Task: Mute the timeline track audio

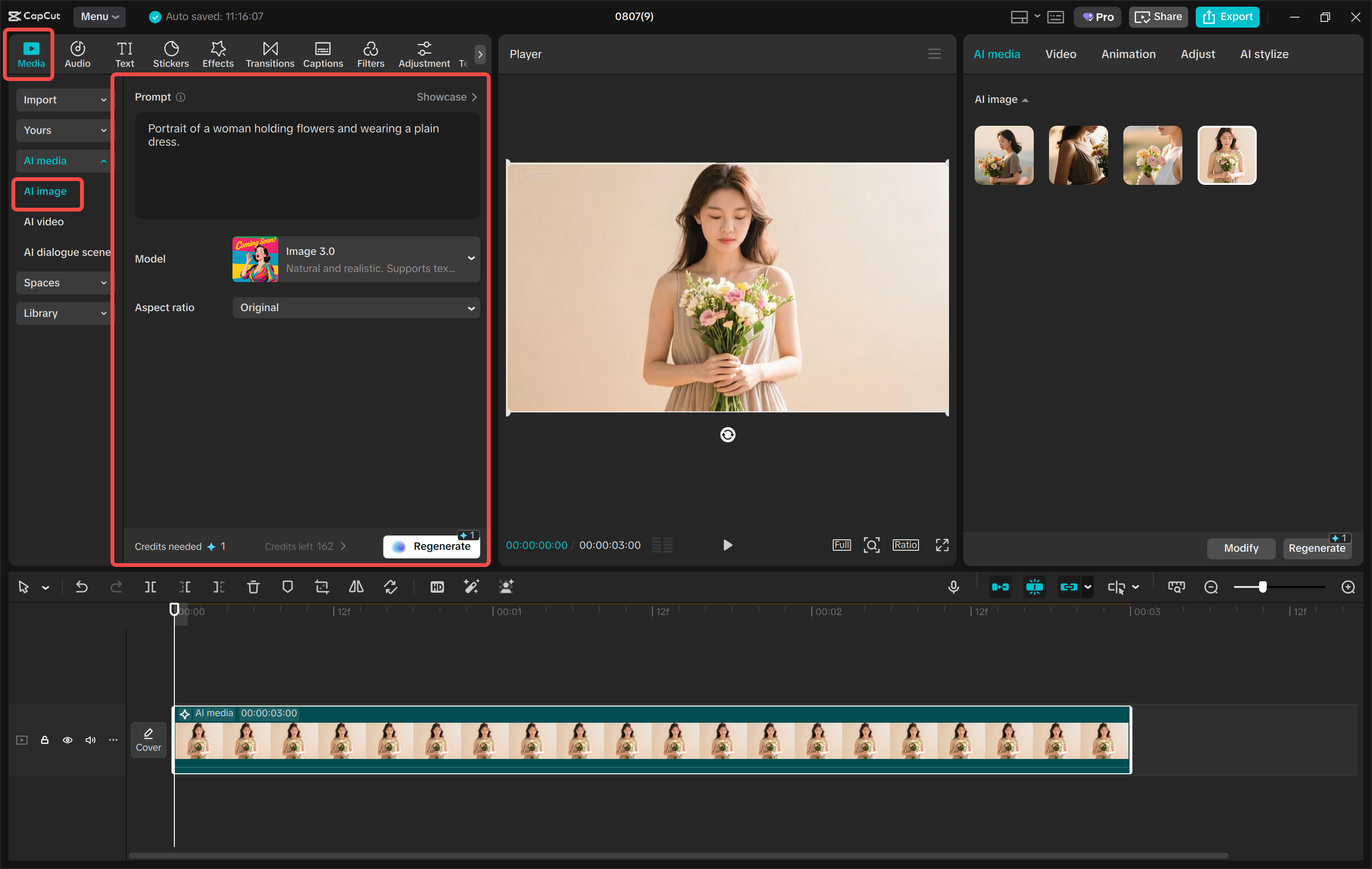Action: pyautogui.click(x=90, y=739)
